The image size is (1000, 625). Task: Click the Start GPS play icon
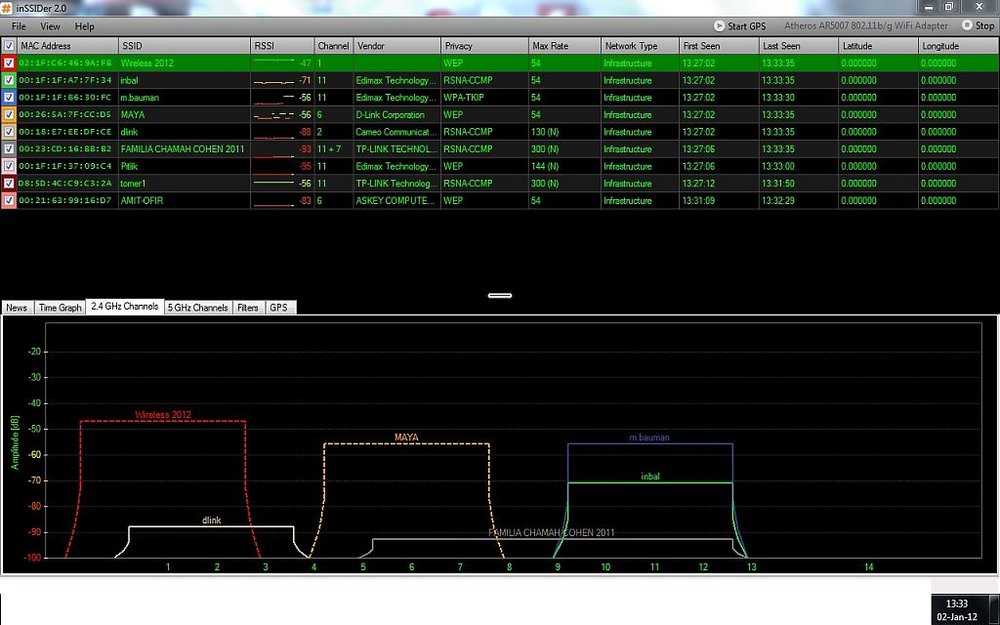[x=719, y=26]
